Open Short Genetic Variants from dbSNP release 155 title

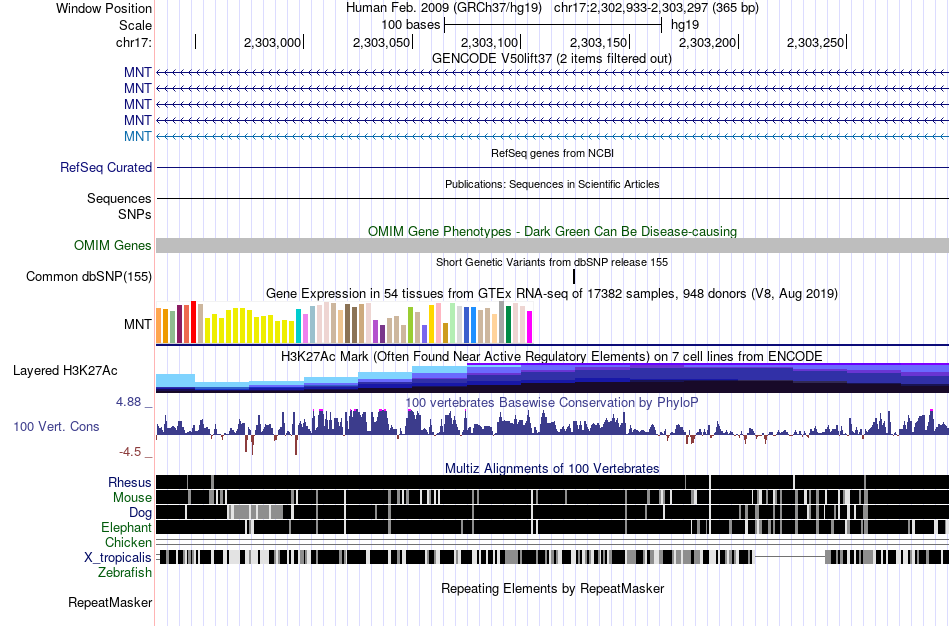coord(552,262)
